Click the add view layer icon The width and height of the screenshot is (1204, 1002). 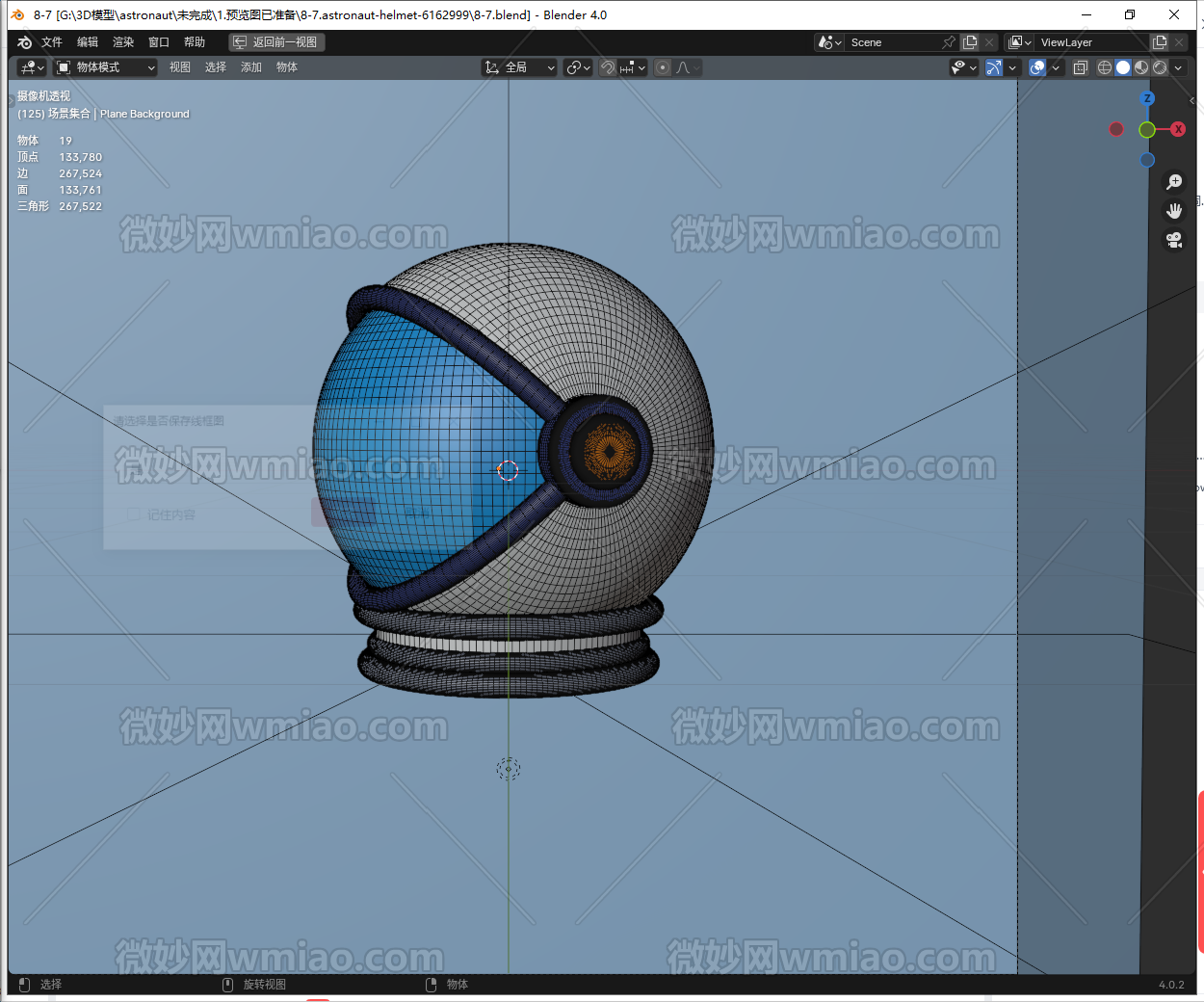[x=1160, y=42]
